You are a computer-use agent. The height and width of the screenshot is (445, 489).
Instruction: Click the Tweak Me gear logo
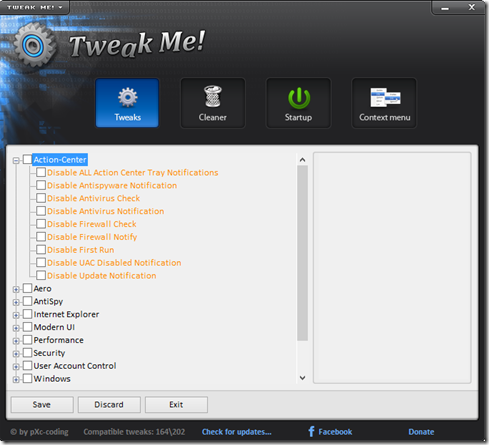point(33,46)
